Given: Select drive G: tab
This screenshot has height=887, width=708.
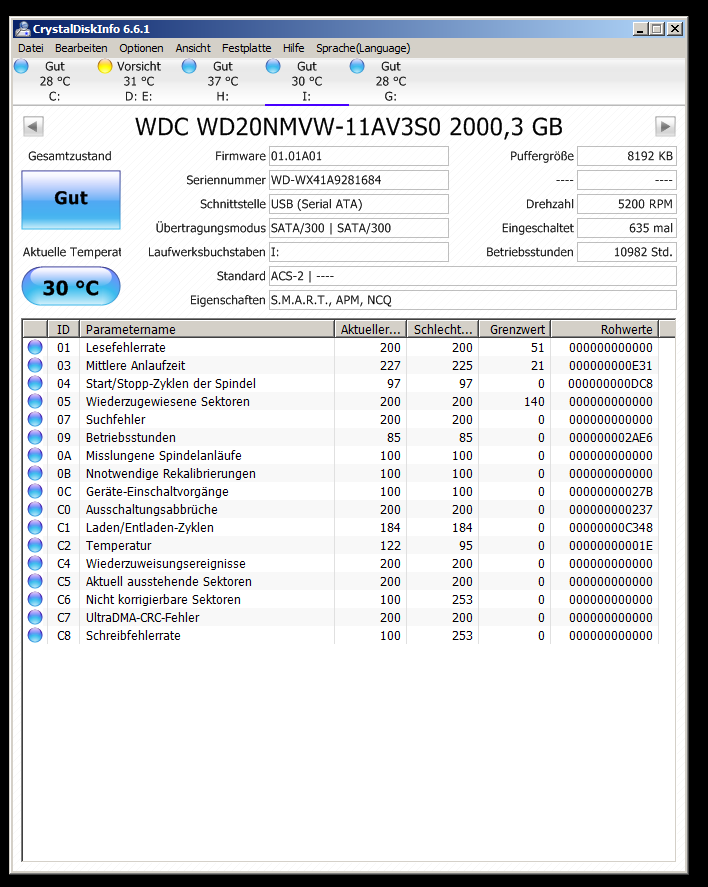Looking at the screenshot, I should pyautogui.click(x=391, y=81).
